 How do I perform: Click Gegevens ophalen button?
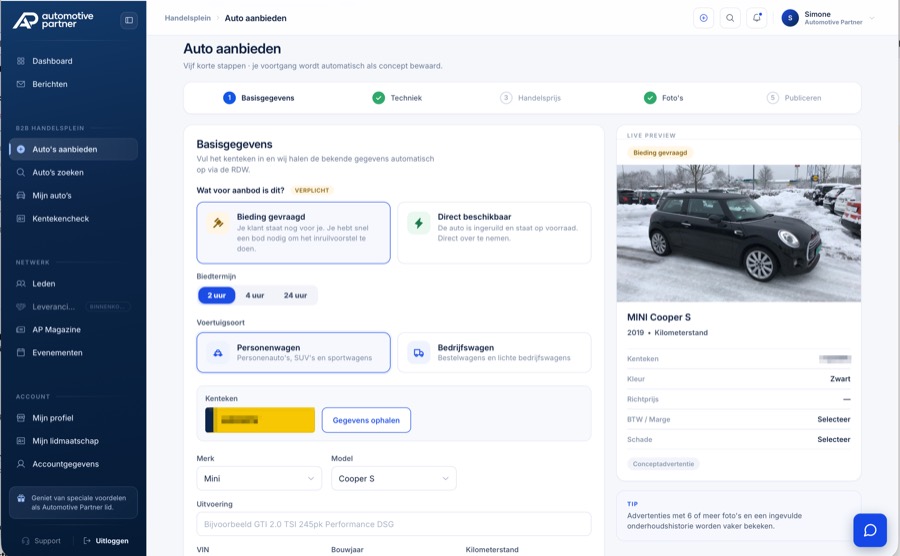tap(366, 420)
